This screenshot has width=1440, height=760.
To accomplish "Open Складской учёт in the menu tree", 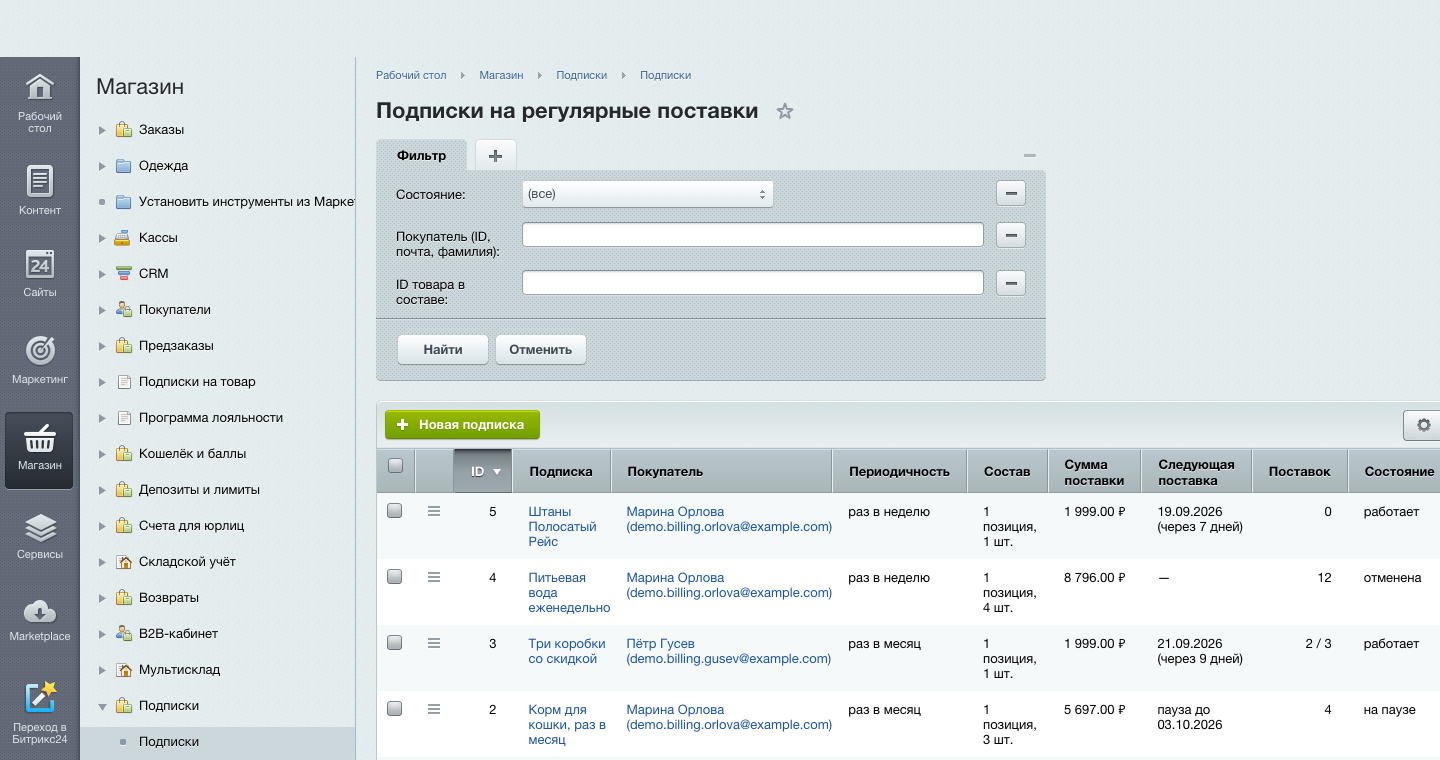I will (x=187, y=562).
